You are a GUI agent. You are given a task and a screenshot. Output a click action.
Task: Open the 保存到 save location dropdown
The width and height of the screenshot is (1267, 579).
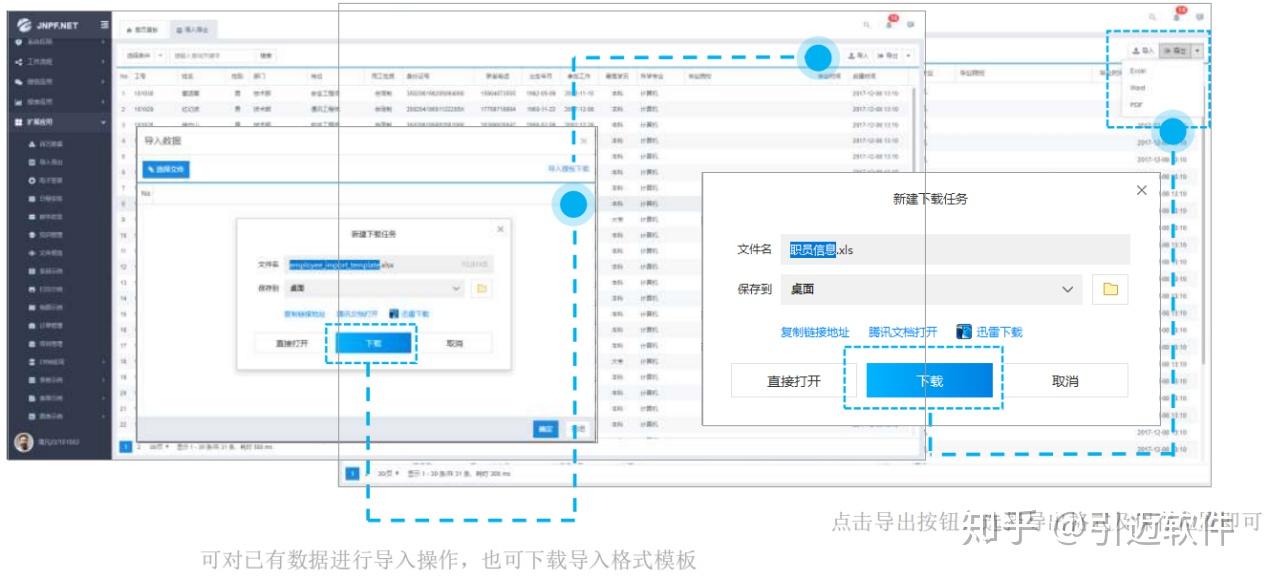point(930,288)
